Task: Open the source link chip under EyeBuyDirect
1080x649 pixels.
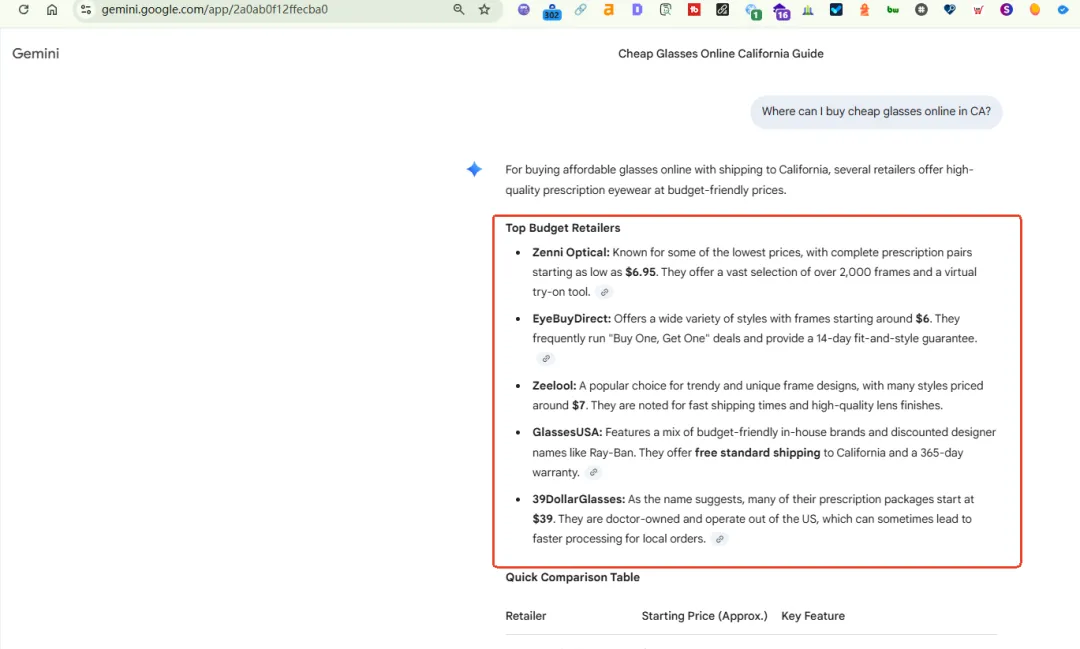Action: (x=546, y=359)
